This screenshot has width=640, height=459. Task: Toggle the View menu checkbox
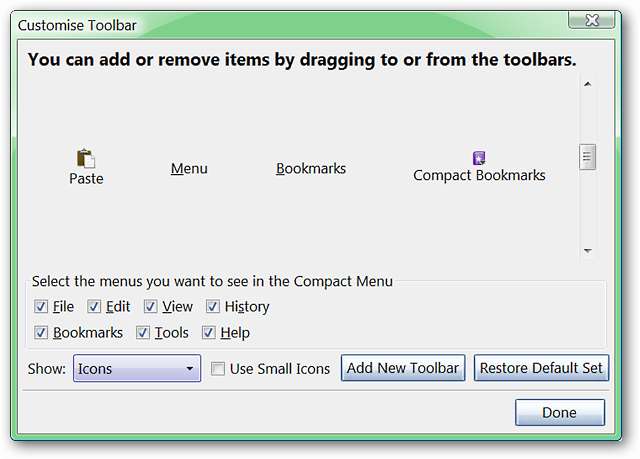pyautogui.click(x=151, y=307)
